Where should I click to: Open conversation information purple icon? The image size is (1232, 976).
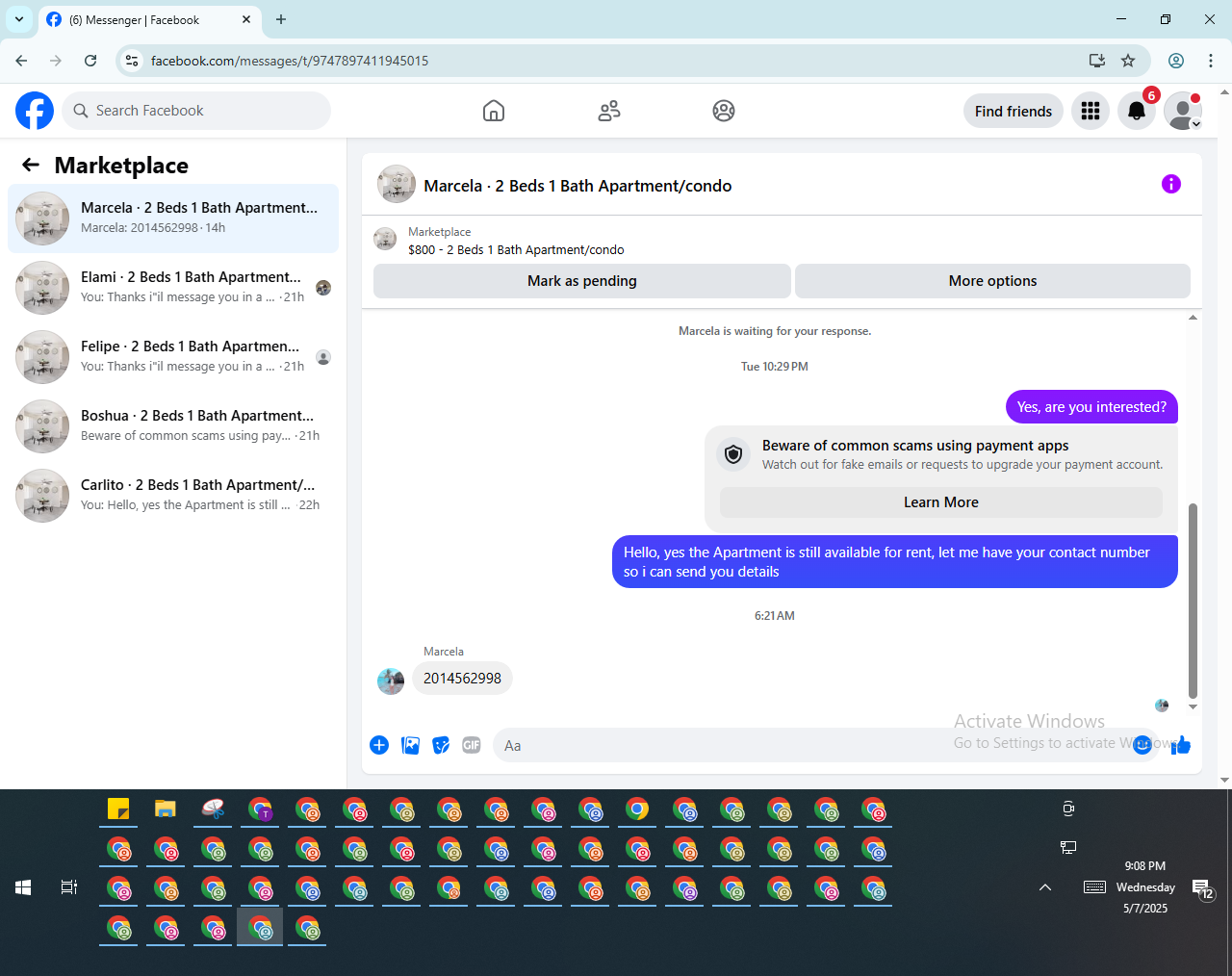click(x=1171, y=184)
